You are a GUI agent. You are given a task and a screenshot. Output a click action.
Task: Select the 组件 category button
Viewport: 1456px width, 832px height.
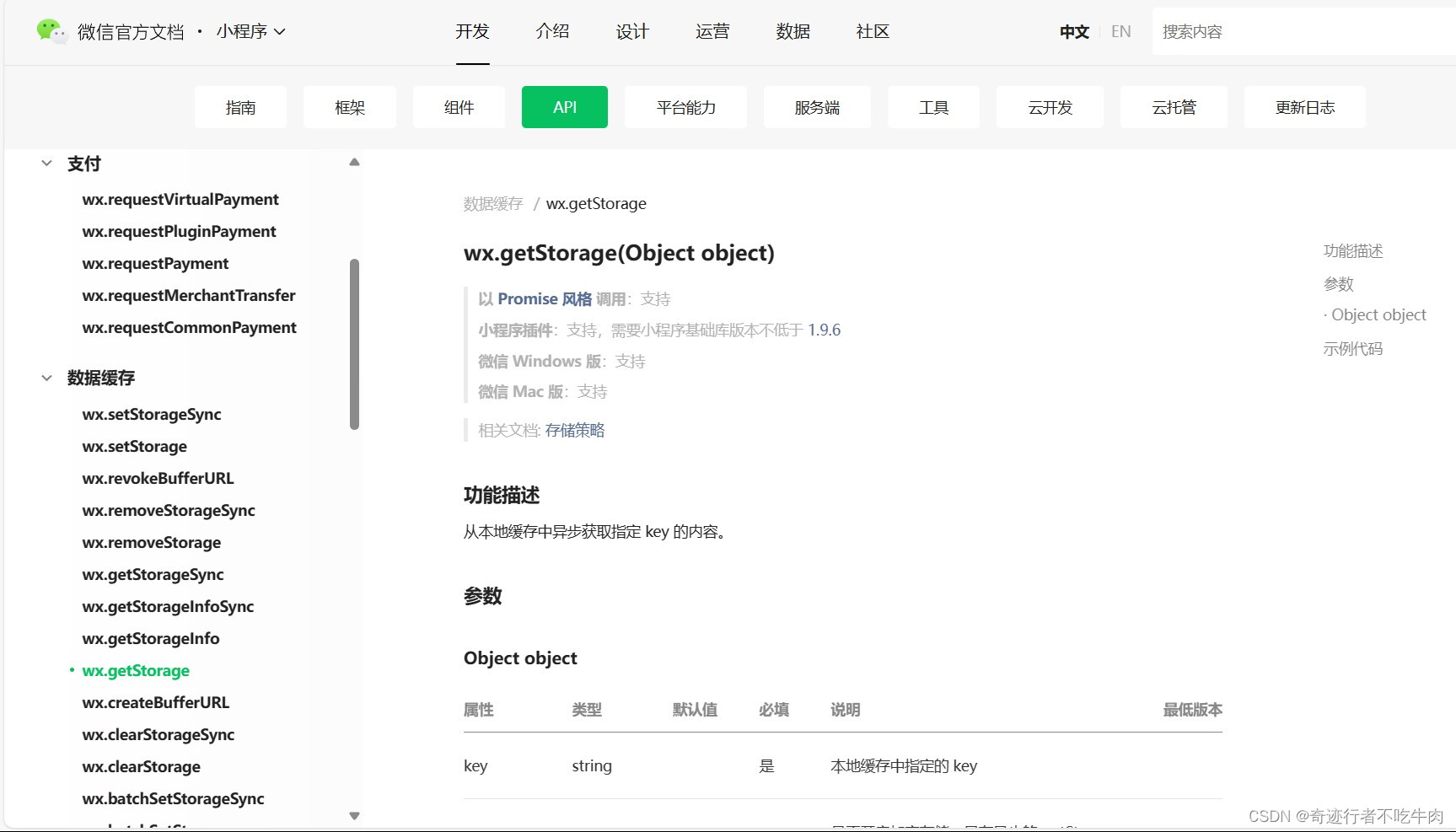tap(458, 107)
